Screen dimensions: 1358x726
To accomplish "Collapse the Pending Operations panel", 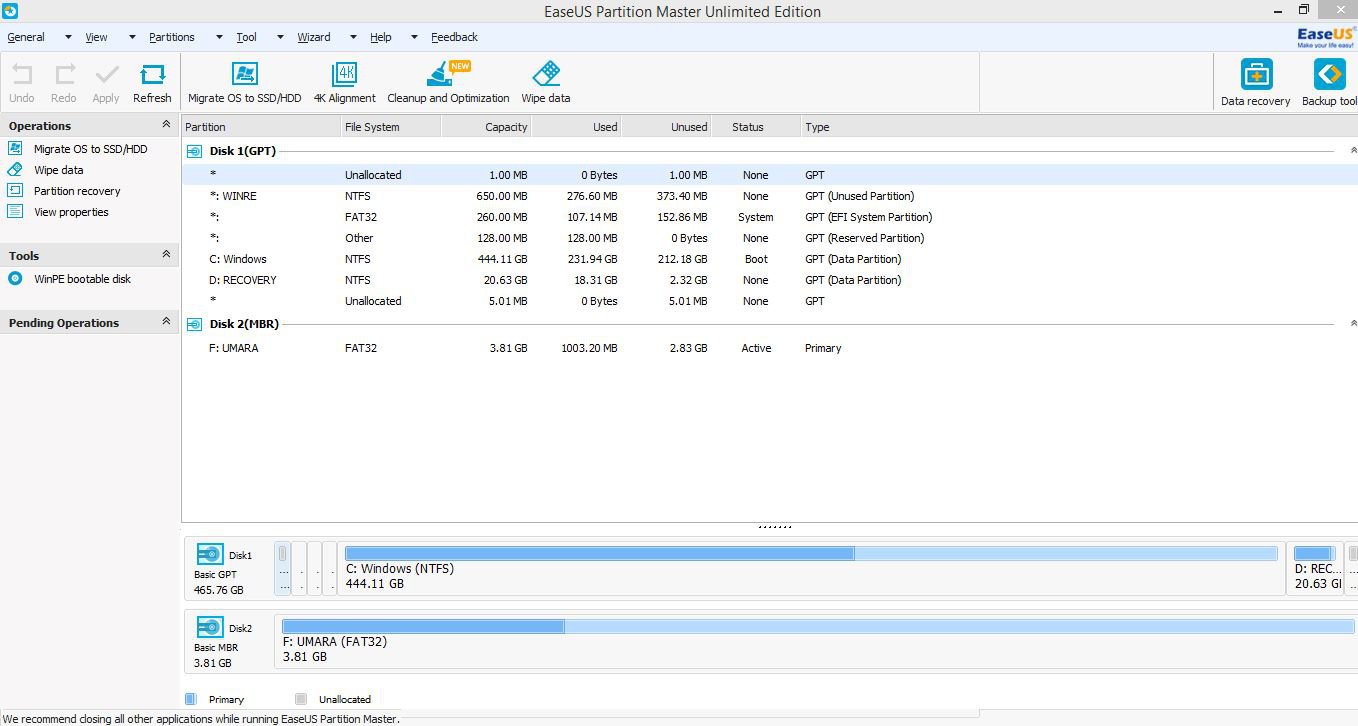I will (x=166, y=322).
